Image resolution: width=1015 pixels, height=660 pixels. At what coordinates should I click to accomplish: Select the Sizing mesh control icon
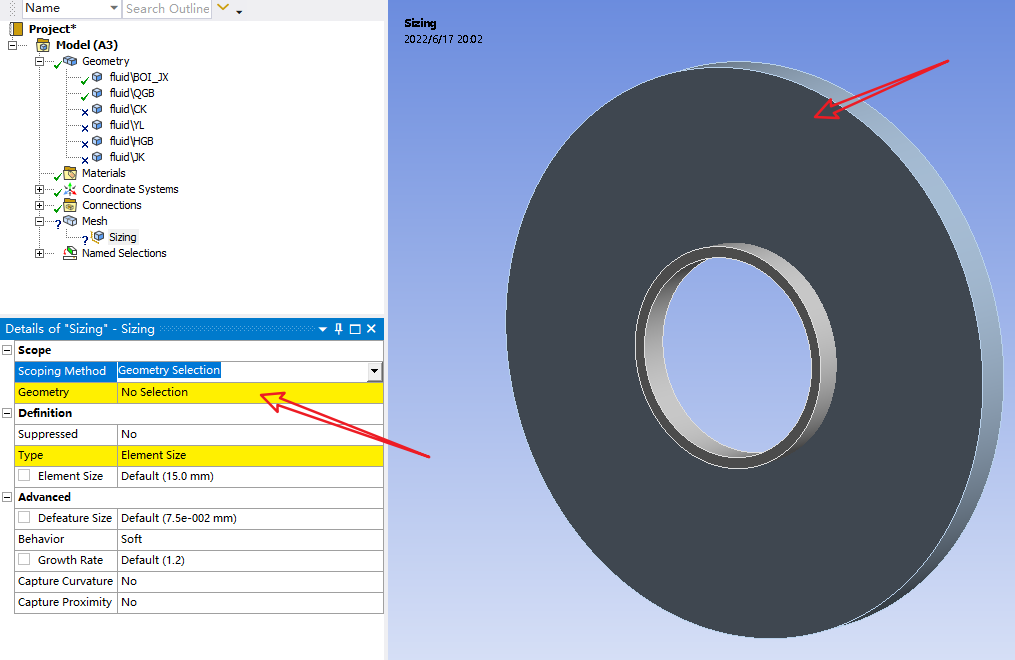click(x=98, y=237)
